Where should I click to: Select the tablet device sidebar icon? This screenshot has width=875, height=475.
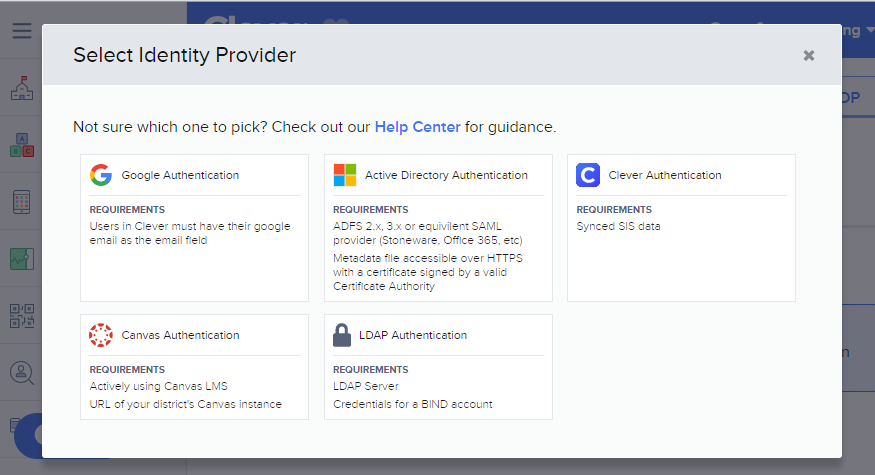22,202
